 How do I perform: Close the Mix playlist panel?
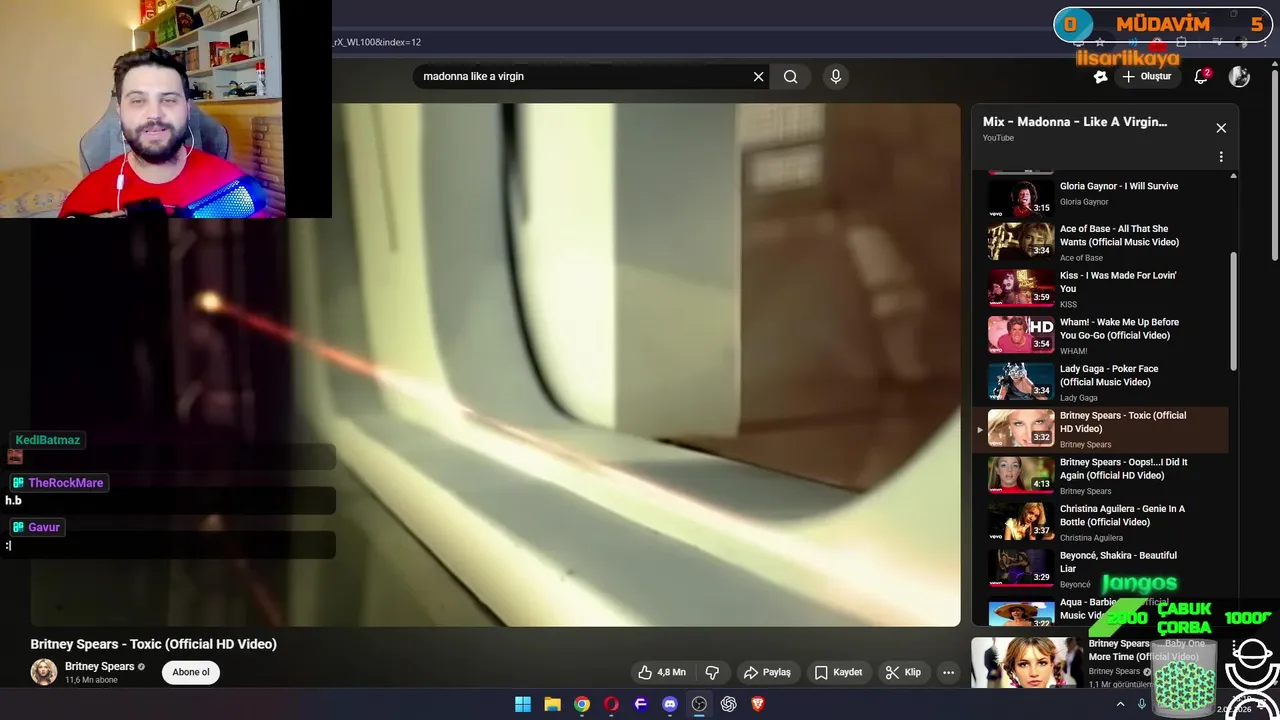pyautogui.click(x=1221, y=128)
